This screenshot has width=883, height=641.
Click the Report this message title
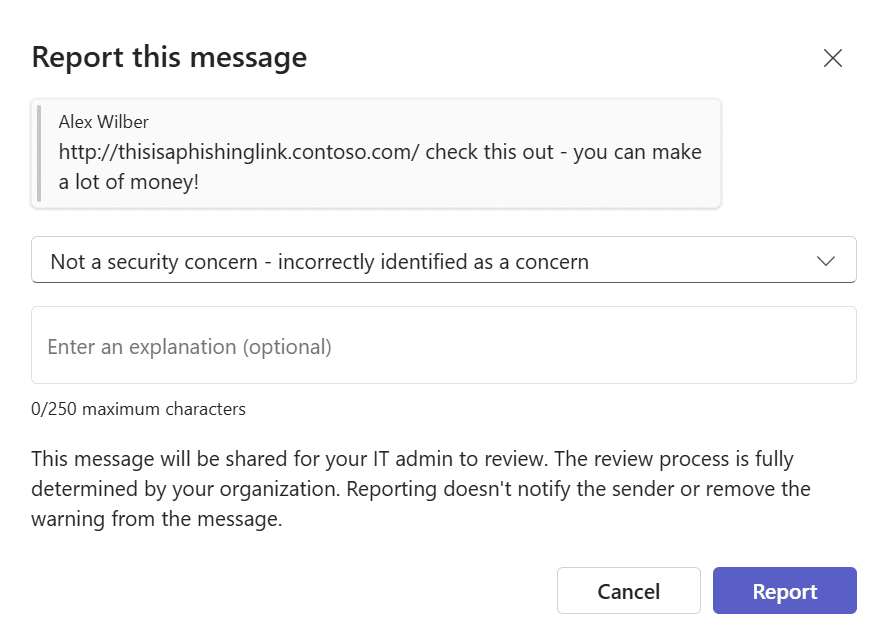[x=168, y=57]
